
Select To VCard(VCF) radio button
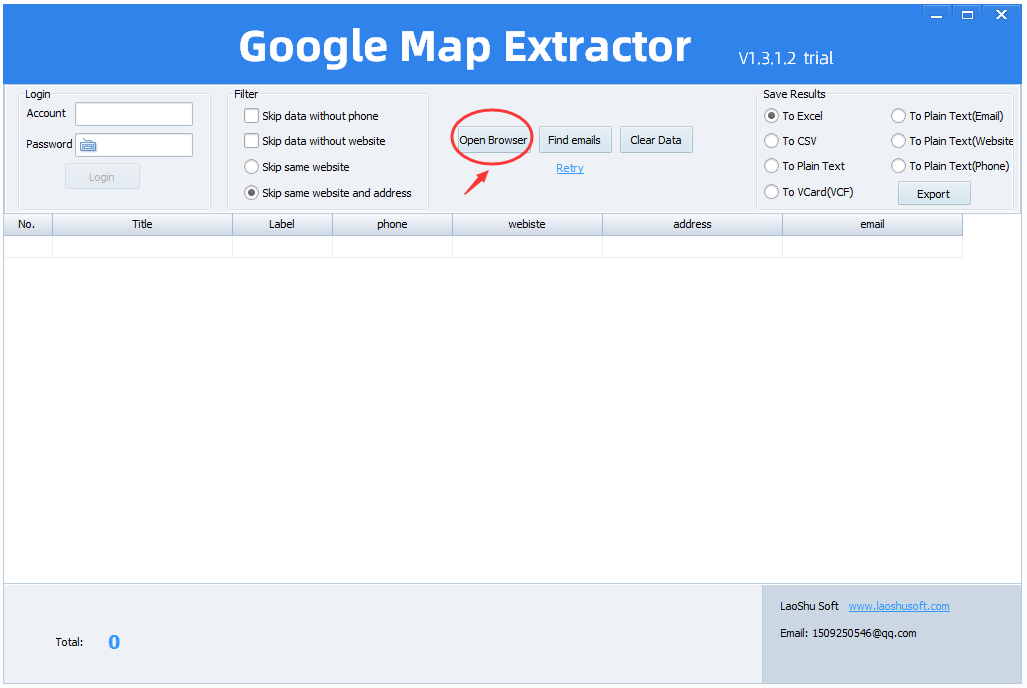772,192
